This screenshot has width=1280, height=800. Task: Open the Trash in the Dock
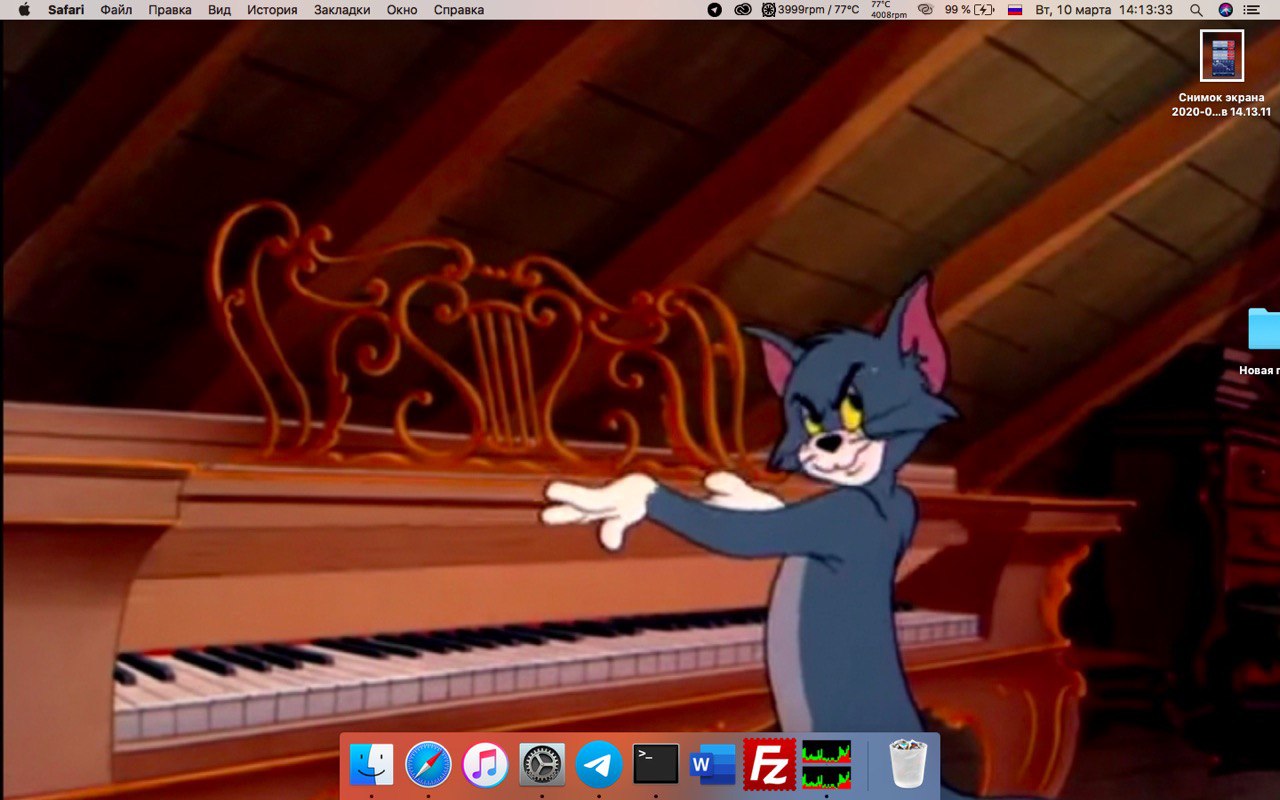908,765
